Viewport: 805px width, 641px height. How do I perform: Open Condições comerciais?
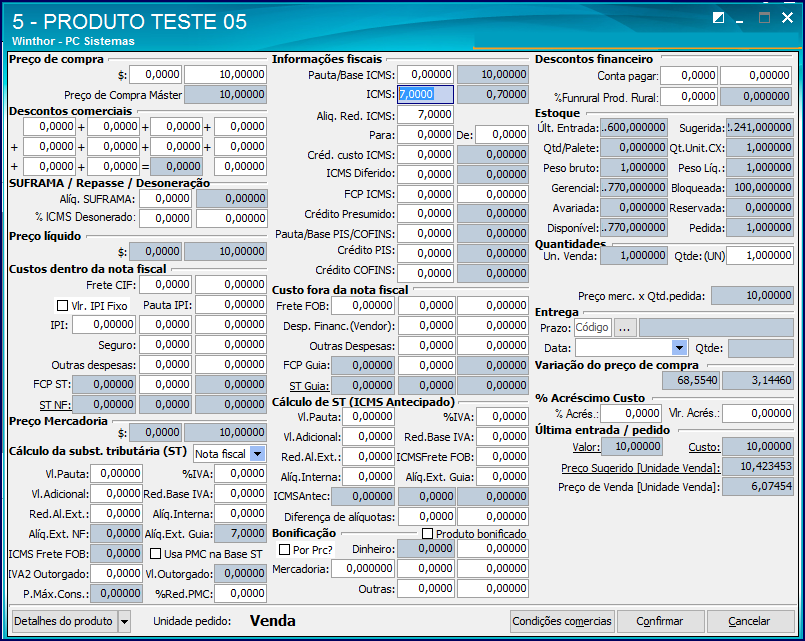tap(562, 621)
